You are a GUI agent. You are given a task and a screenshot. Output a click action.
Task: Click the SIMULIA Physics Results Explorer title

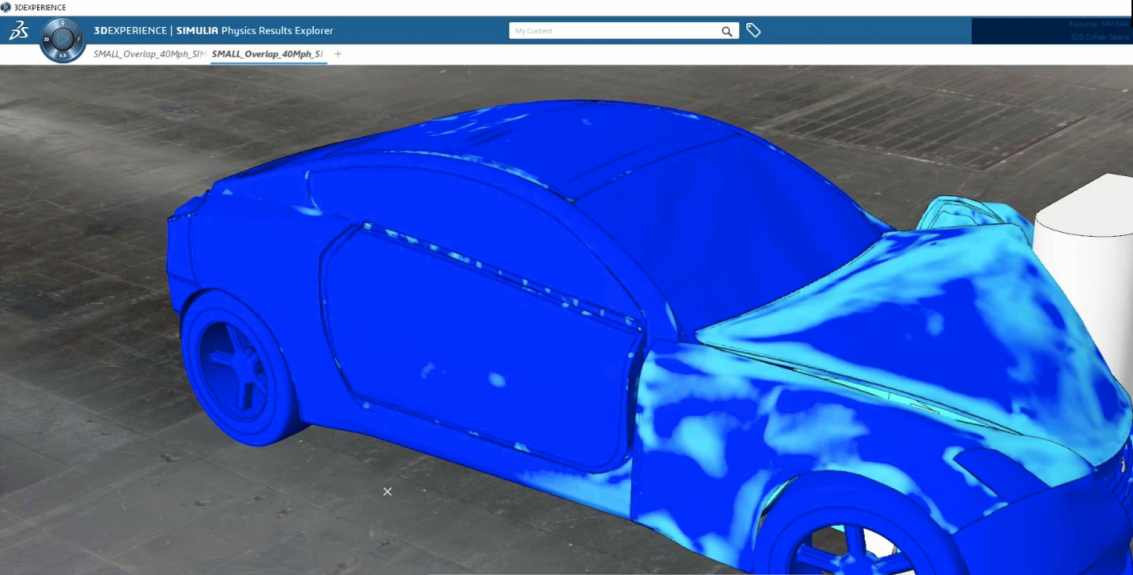214,31
